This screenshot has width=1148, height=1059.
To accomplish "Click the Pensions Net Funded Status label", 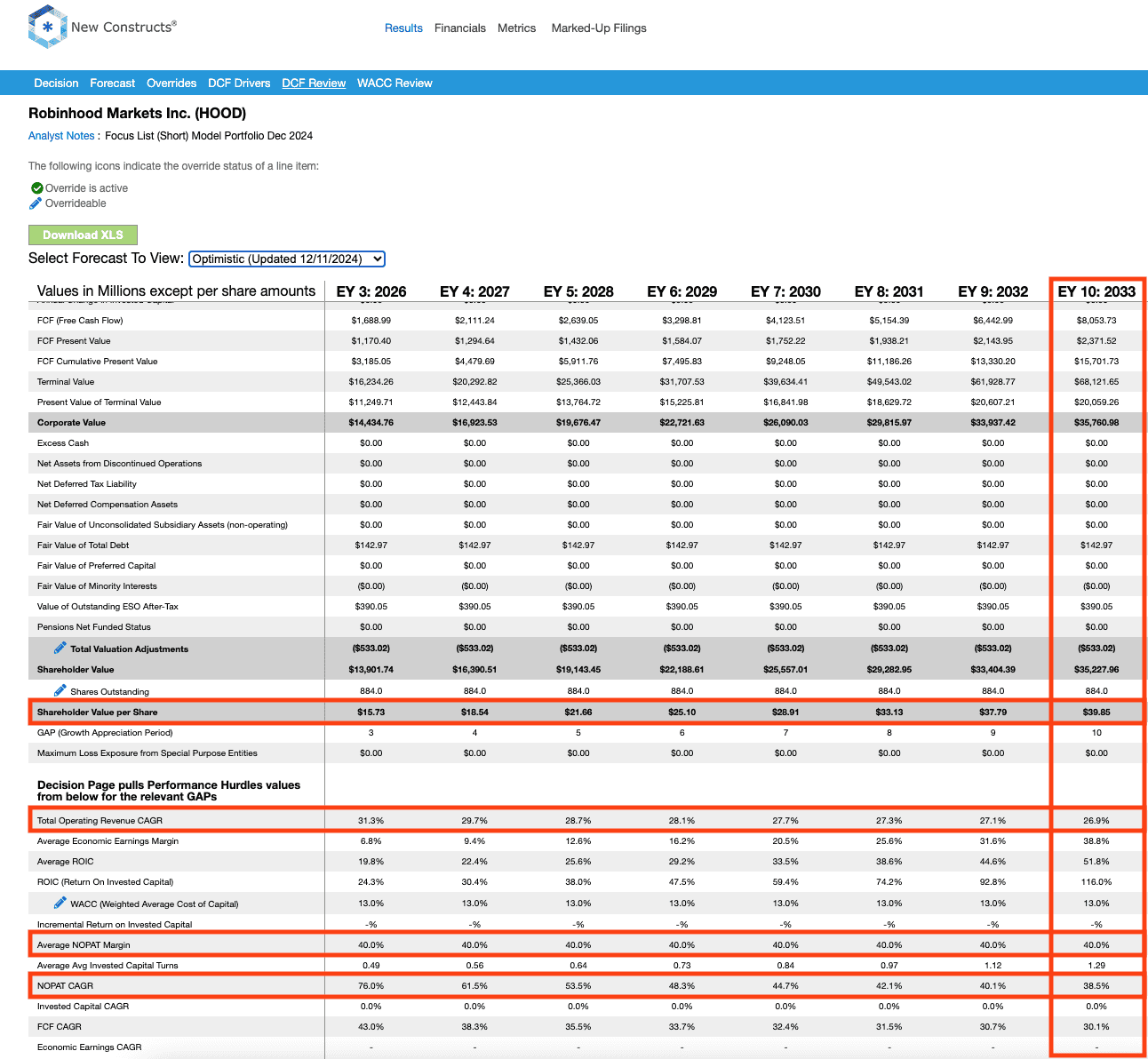I will pyautogui.click(x=94, y=627).
